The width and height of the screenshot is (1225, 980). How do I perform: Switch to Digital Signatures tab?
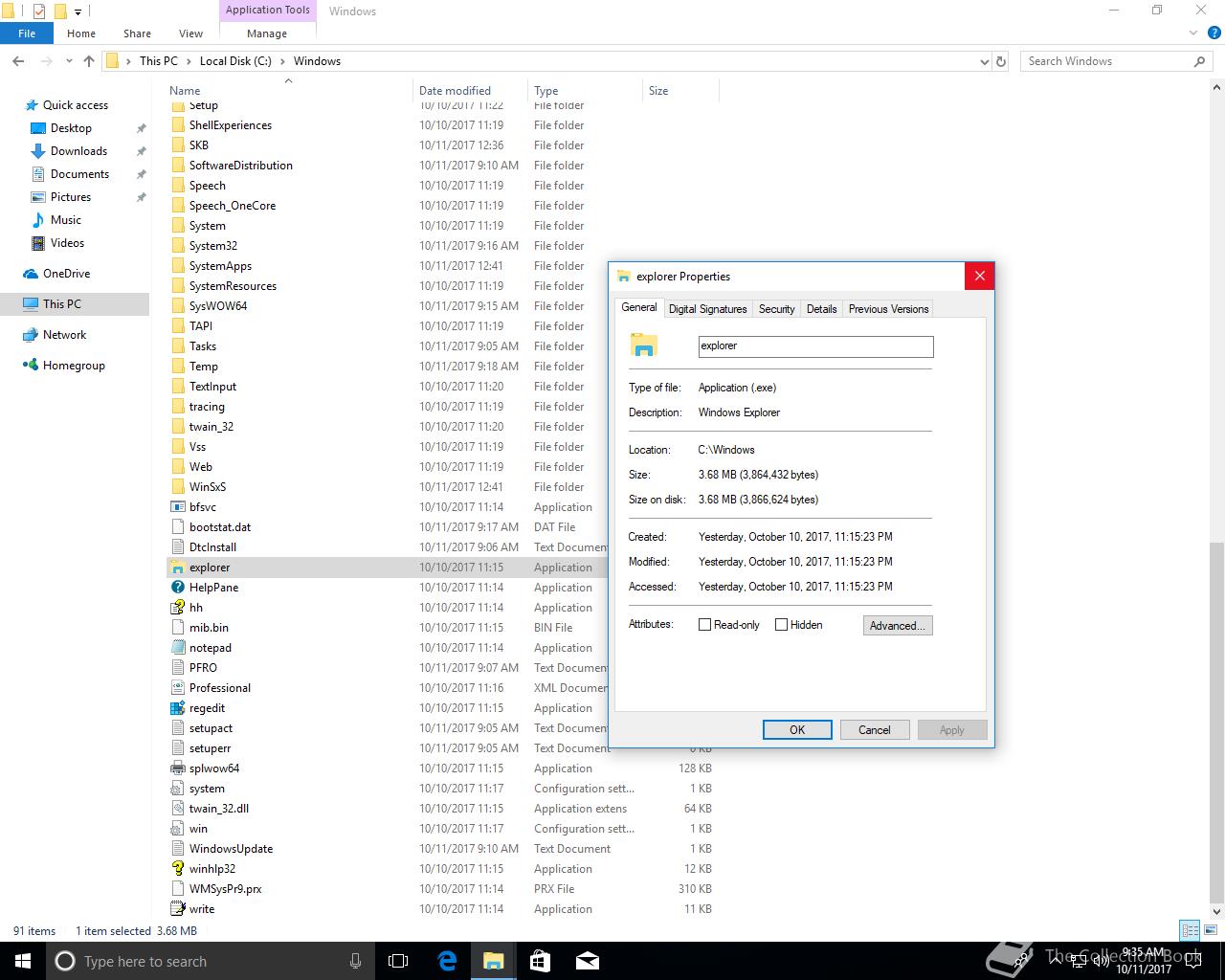707,309
